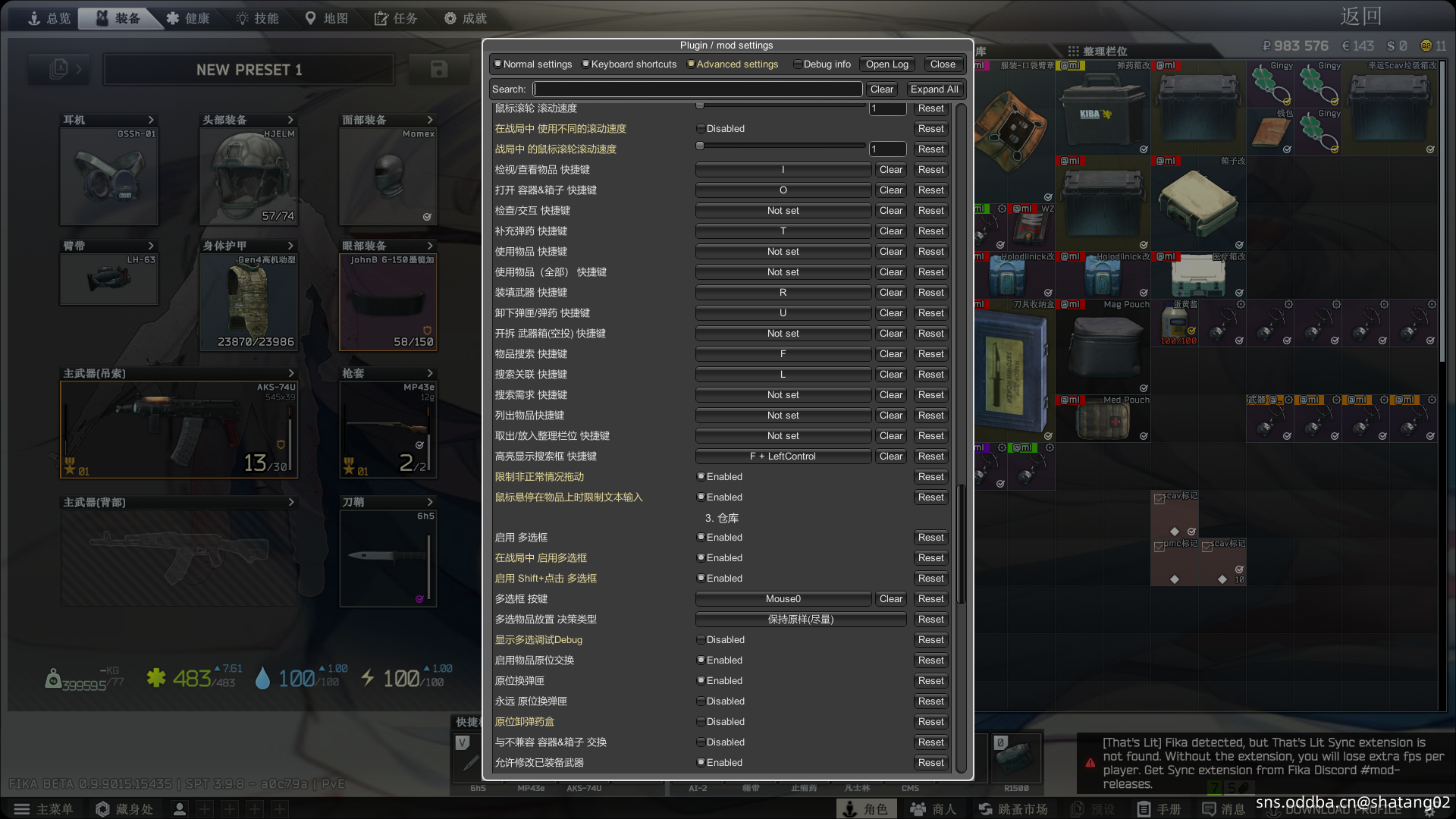
Task: Click the KIBA ammo case in the stash
Action: [1102, 108]
